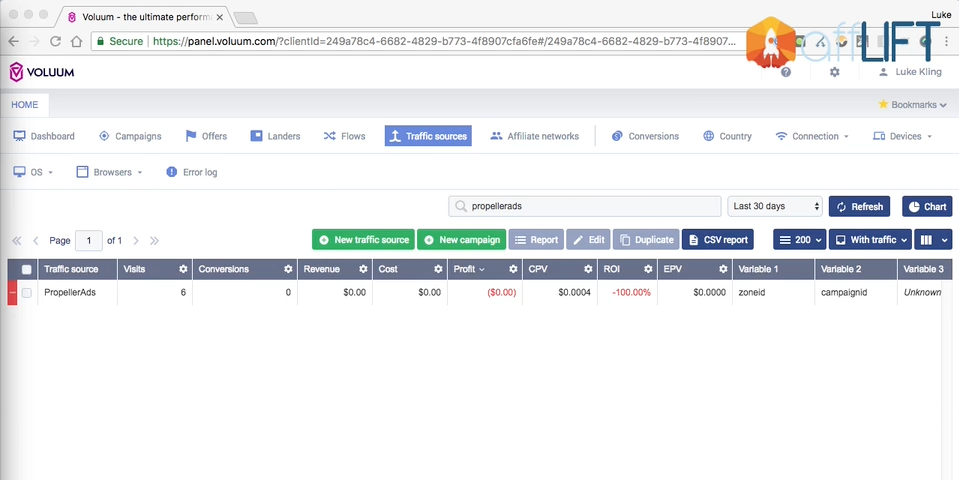Expand the Browsers dropdown
This screenshot has width=959, height=480.
click(x=109, y=172)
